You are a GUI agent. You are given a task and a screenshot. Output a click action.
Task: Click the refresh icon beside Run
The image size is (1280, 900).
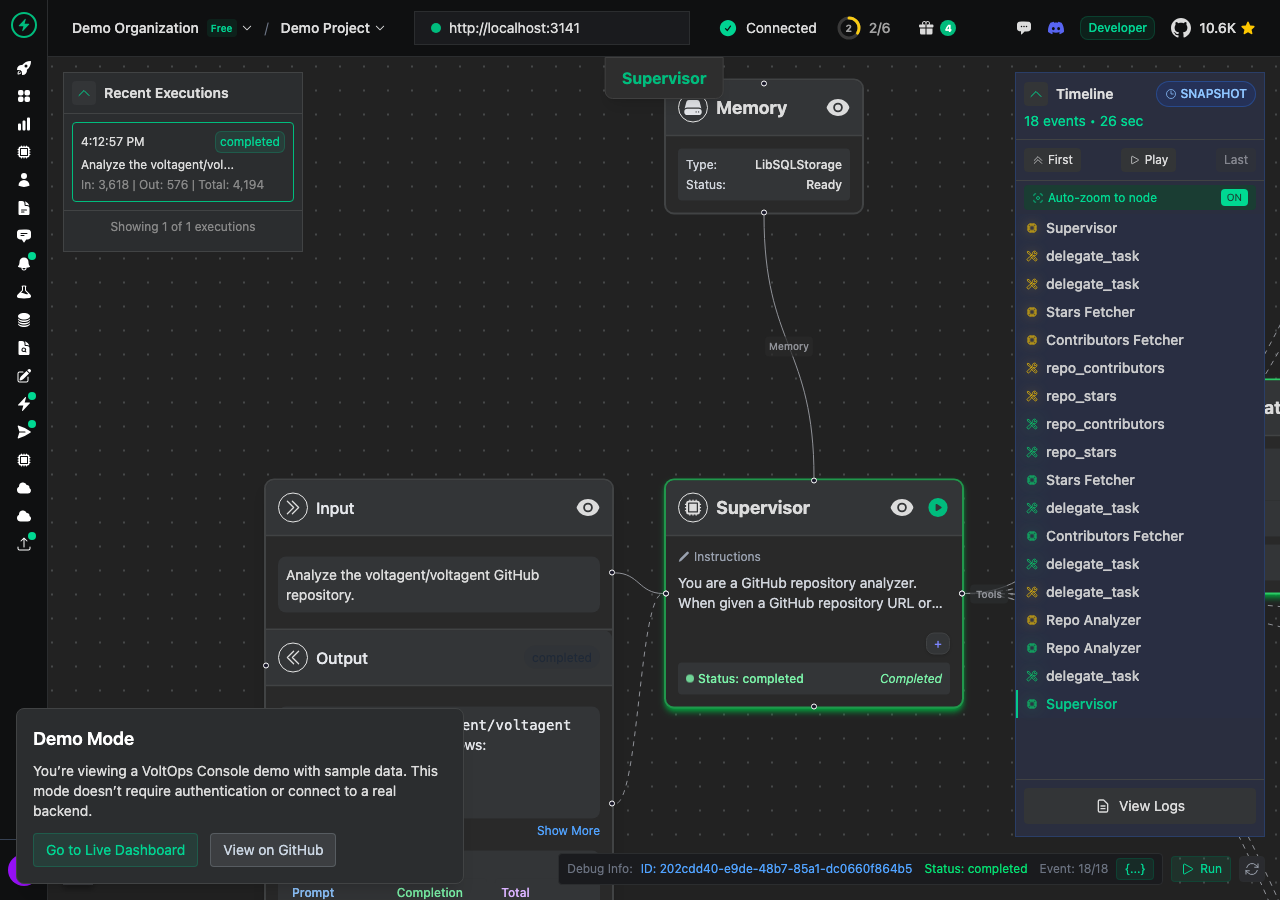[1251, 869]
